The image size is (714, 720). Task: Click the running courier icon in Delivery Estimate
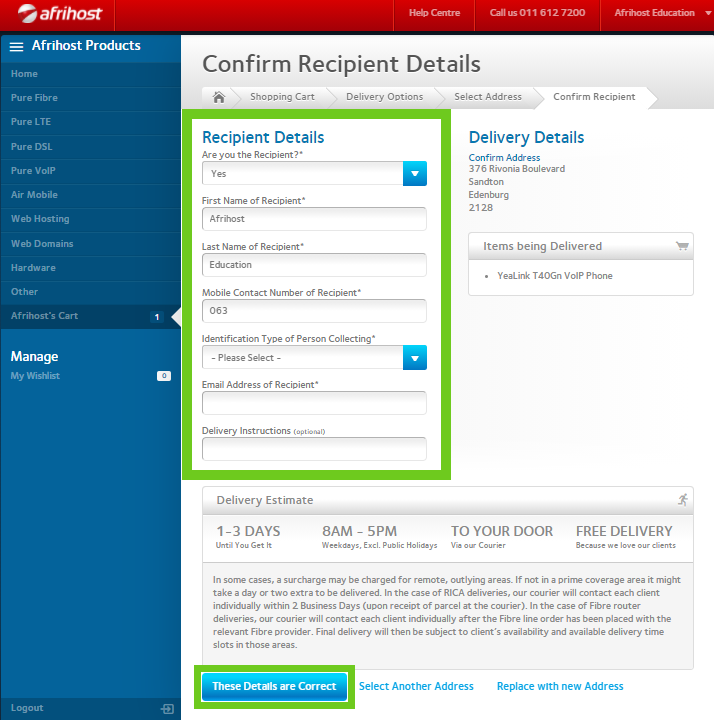[683, 499]
